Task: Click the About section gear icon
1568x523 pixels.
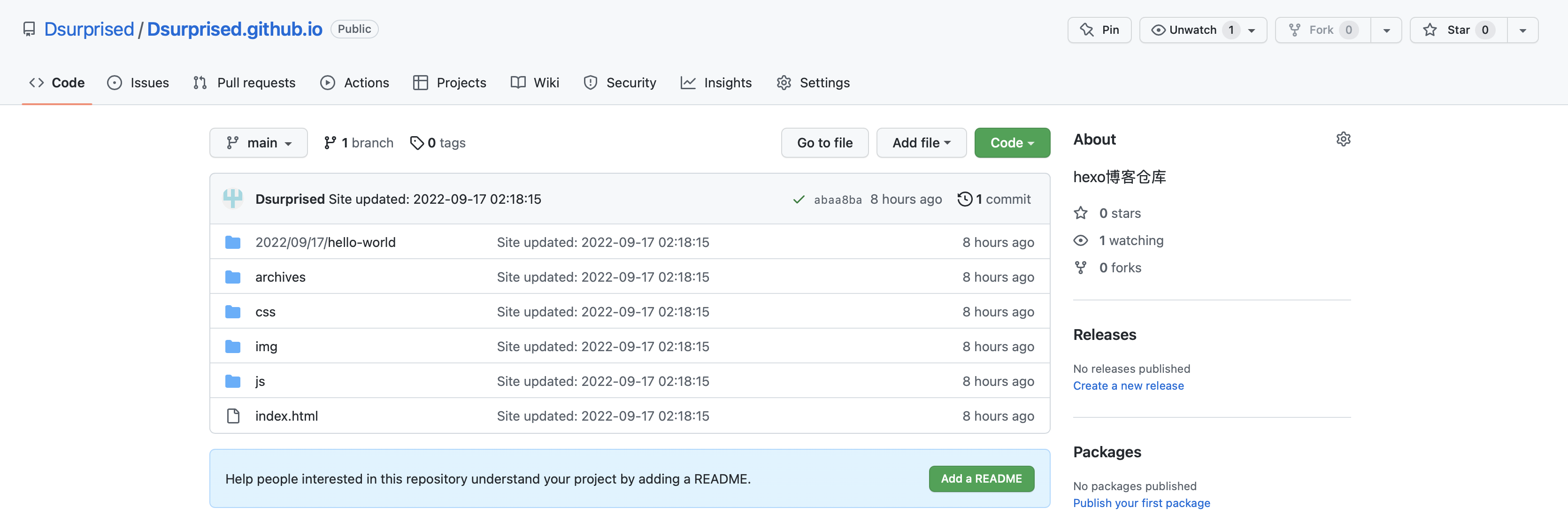Action: 1343,139
